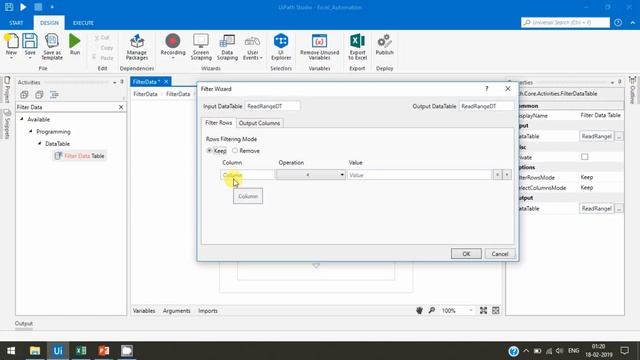Click the Column input field

248,175
